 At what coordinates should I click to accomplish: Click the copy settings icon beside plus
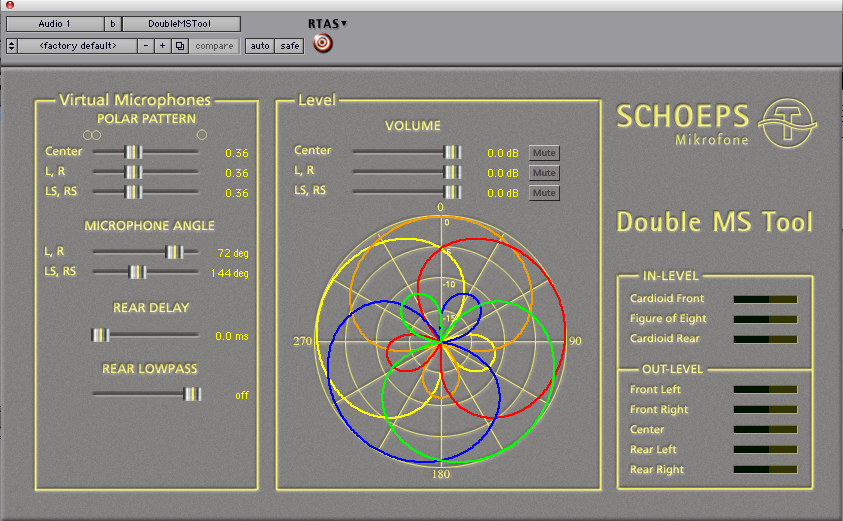pyautogui.click(x=180, y=46)
